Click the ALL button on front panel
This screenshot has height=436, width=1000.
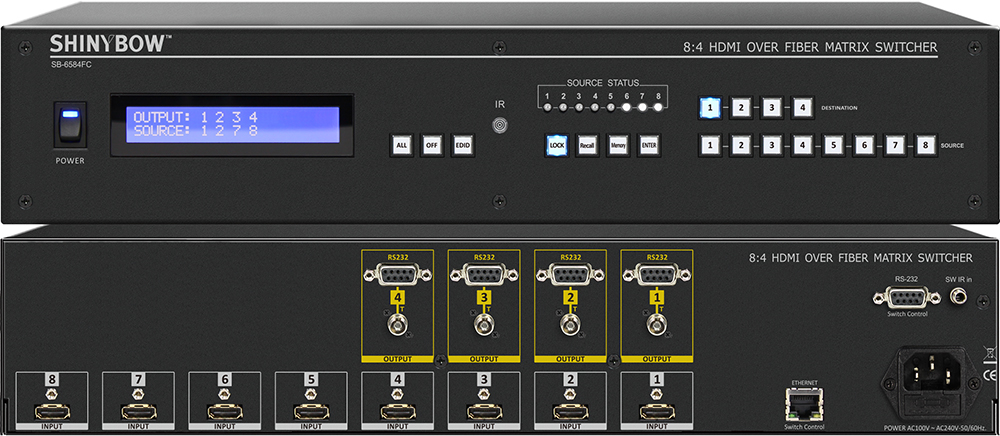[401, 145]
